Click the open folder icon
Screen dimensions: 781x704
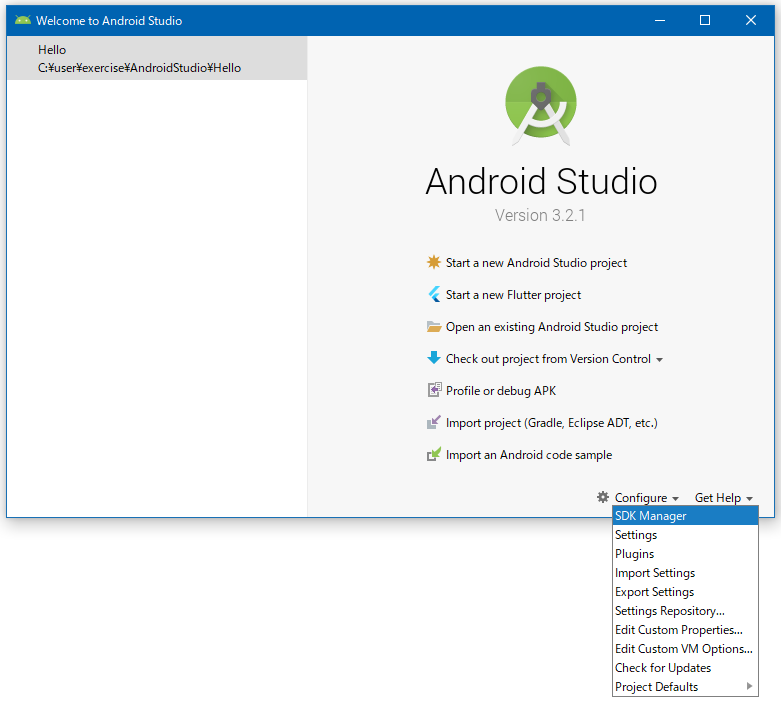[434, 326]
